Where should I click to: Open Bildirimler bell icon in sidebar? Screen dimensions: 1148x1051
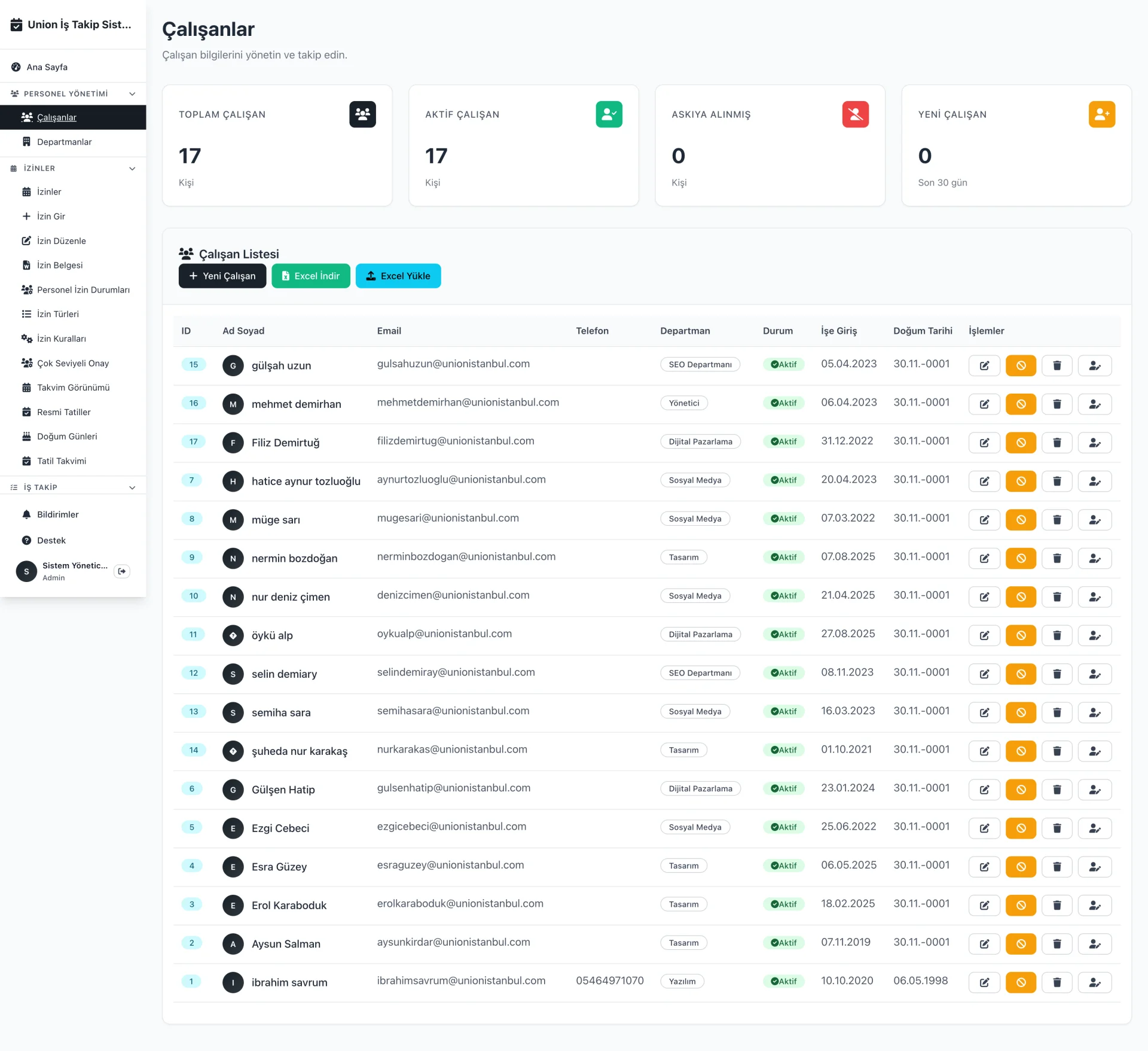click(27, 514)
